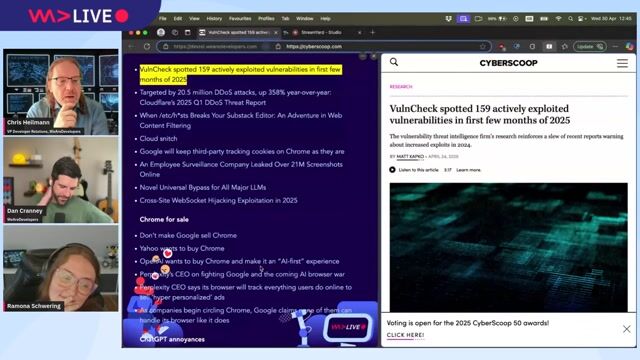Open the Tab menu
Viewport: 640px width, 360px height.
[285, 19]
